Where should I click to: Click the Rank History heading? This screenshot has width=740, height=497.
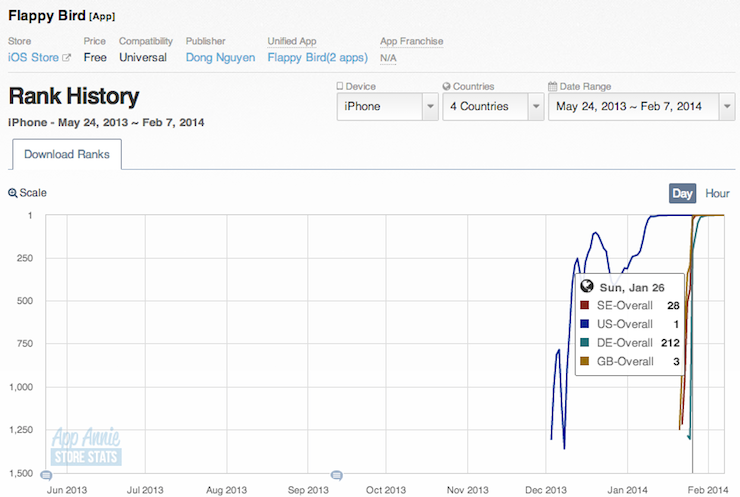click(x=74, y=96)
